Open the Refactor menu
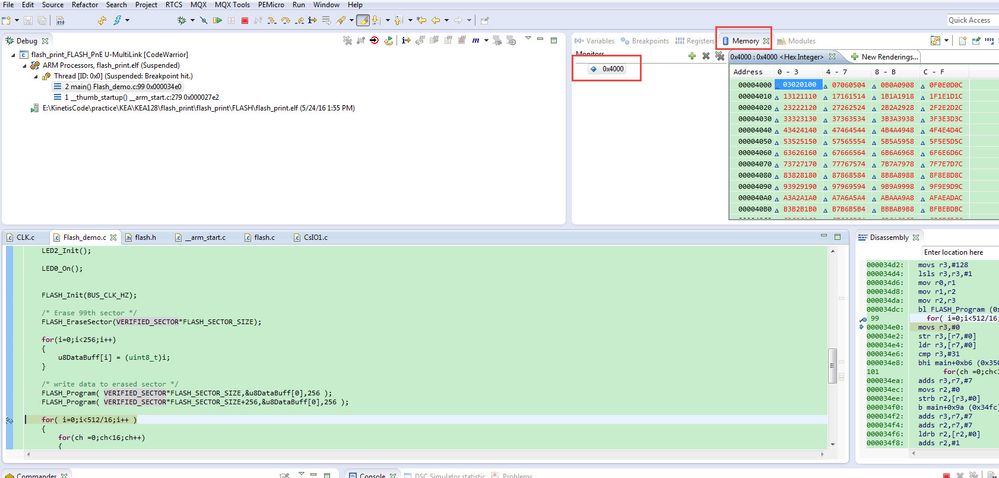The image size is (999, 478). coord(85,4)
